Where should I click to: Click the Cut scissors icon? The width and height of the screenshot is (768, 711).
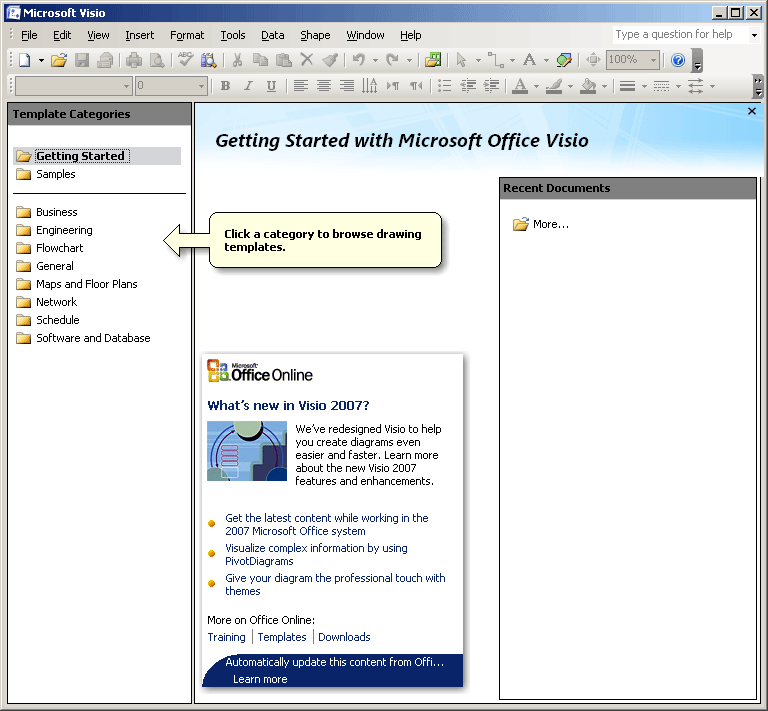[238, 60]
